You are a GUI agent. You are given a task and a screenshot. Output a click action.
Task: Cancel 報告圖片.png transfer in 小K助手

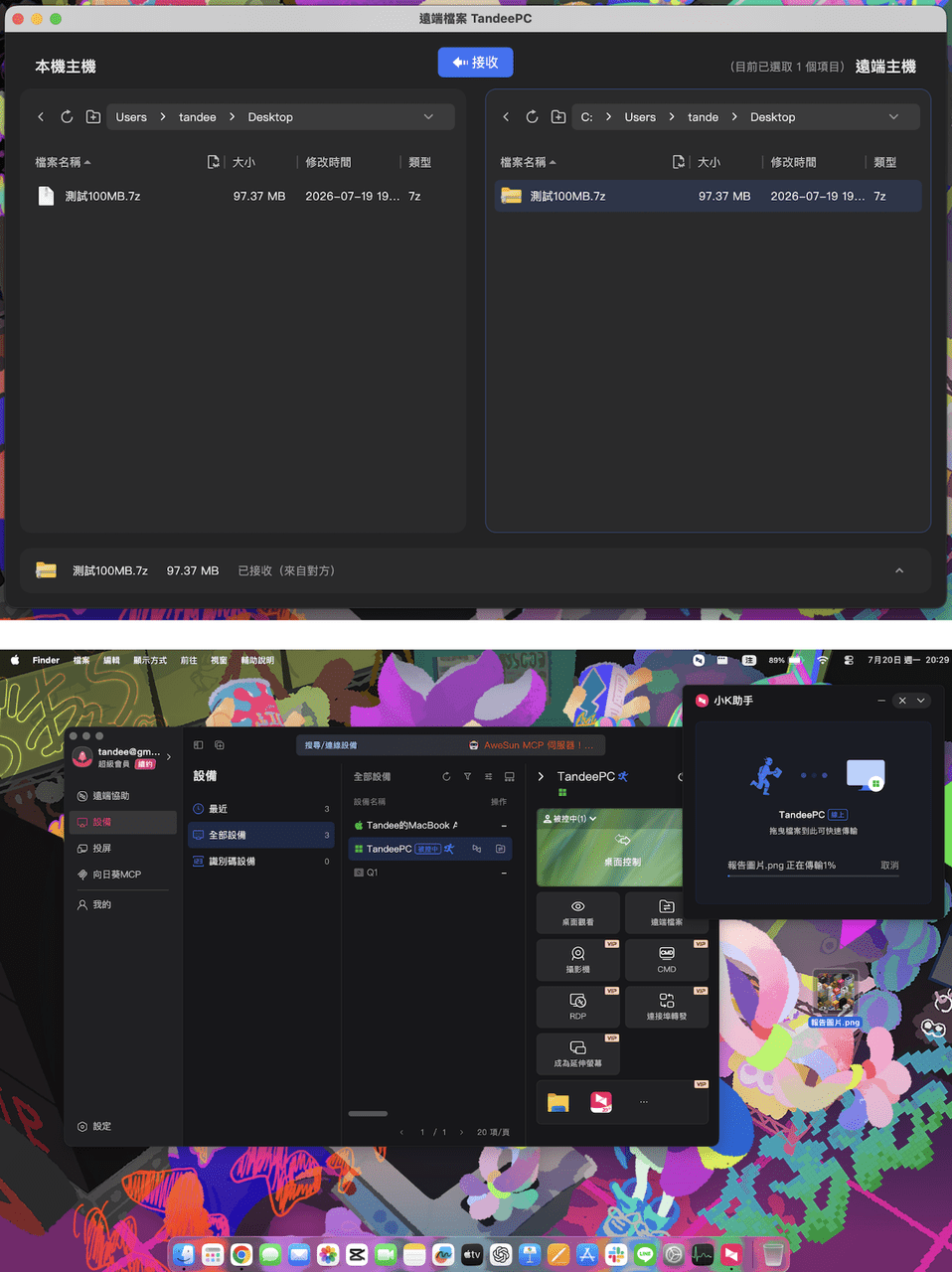coord(889,866)
